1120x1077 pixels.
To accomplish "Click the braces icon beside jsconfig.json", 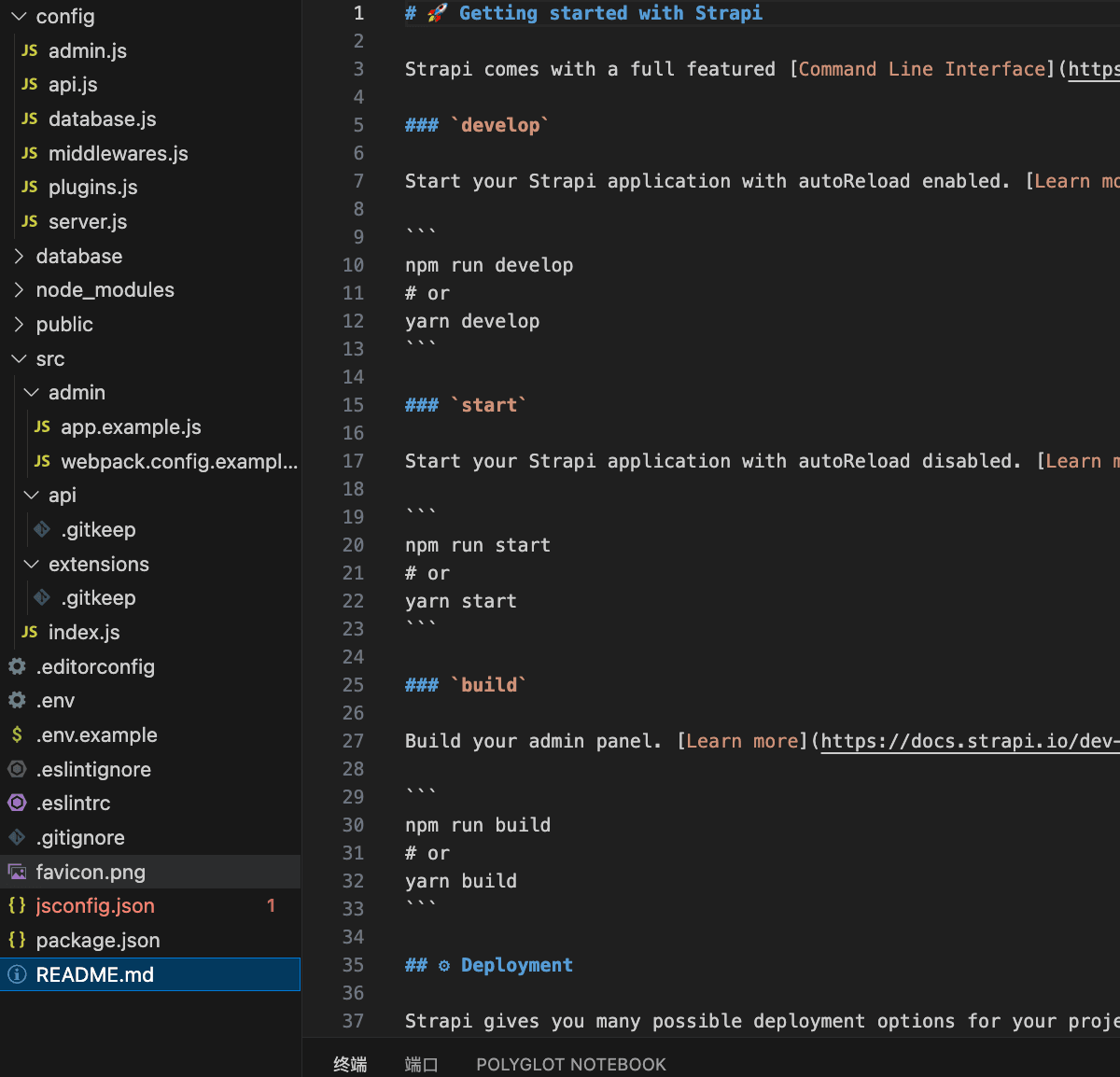I will coord(17,905).
